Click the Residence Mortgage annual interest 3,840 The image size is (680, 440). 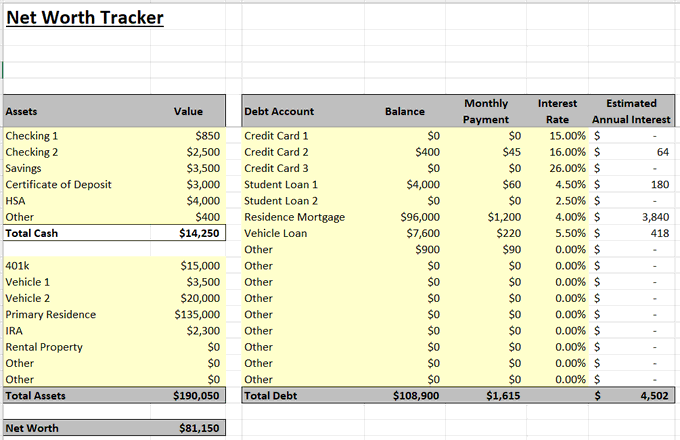[656, 217]
